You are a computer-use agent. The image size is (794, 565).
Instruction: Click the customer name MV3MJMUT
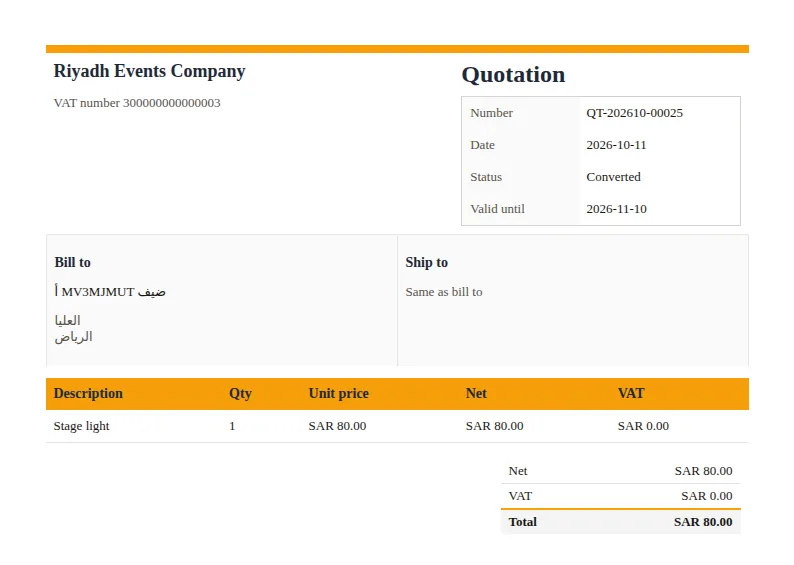point(110,292)
